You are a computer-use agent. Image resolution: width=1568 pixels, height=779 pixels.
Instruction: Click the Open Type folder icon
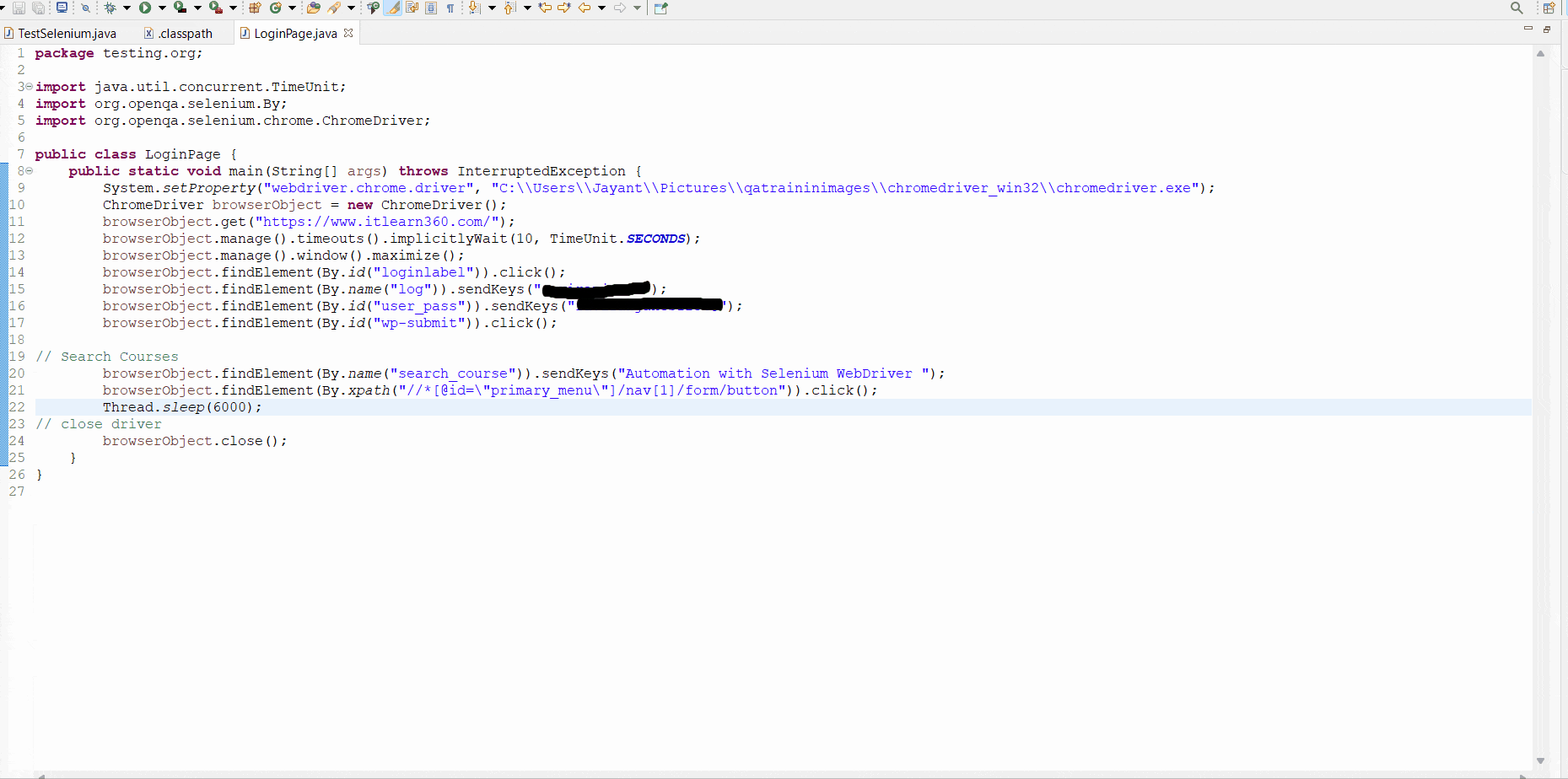[x=314, y=8]
